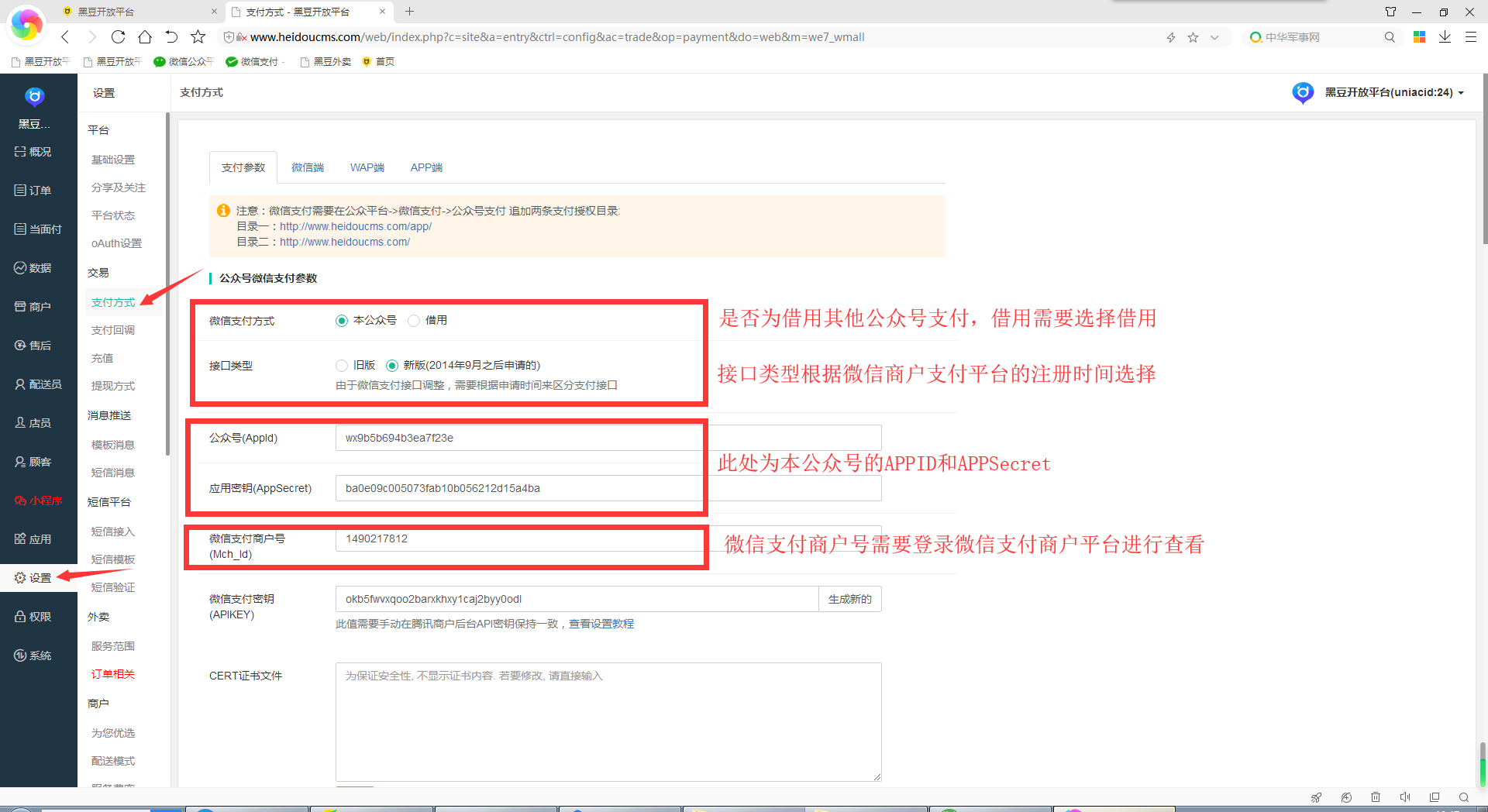Open 黑豆外卖 bookmark
1488x812 pixels.
pos(325,61)
